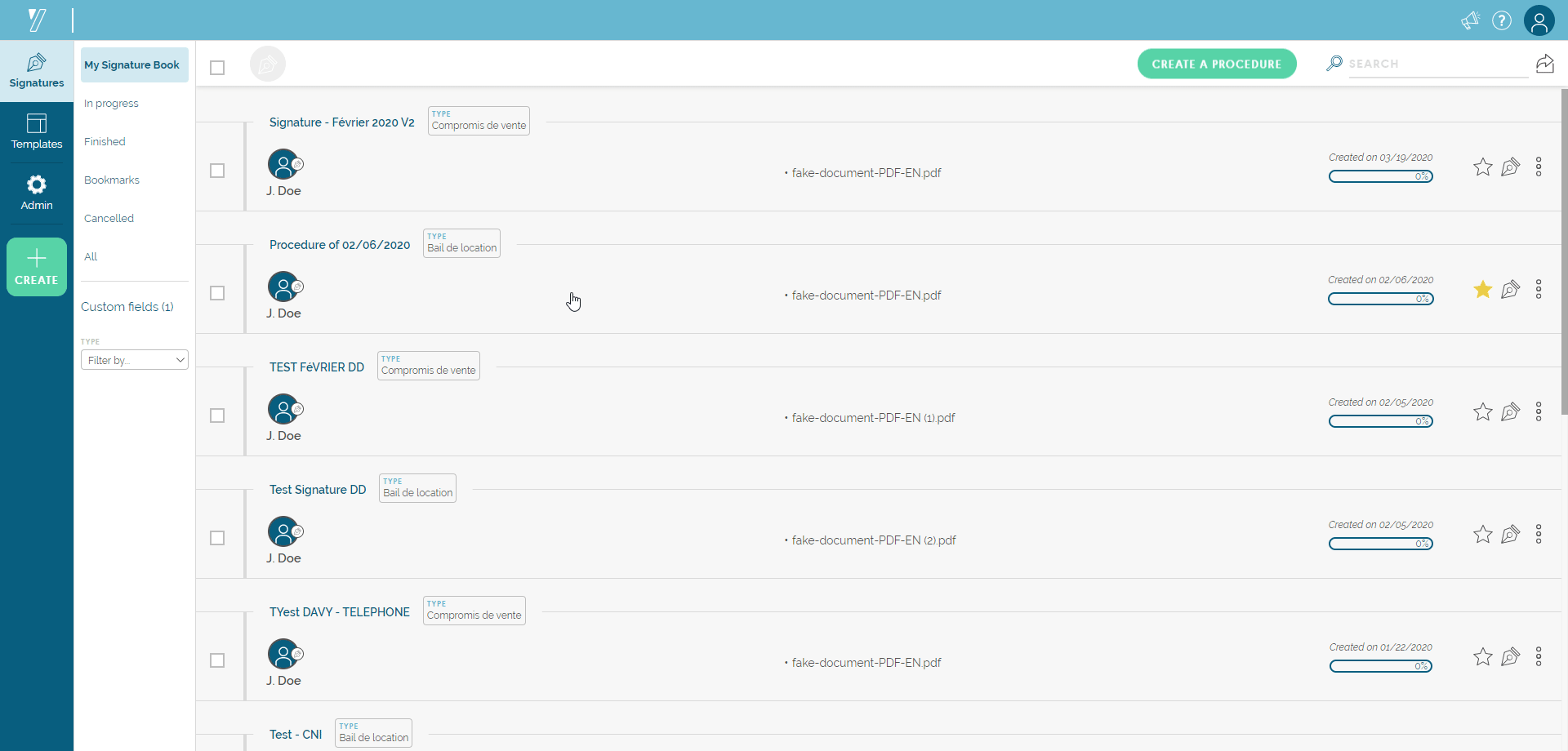This screenshot has height=751, width=1568.
Task: Go to Signatures section in sidebar
Action: [37, 71]
